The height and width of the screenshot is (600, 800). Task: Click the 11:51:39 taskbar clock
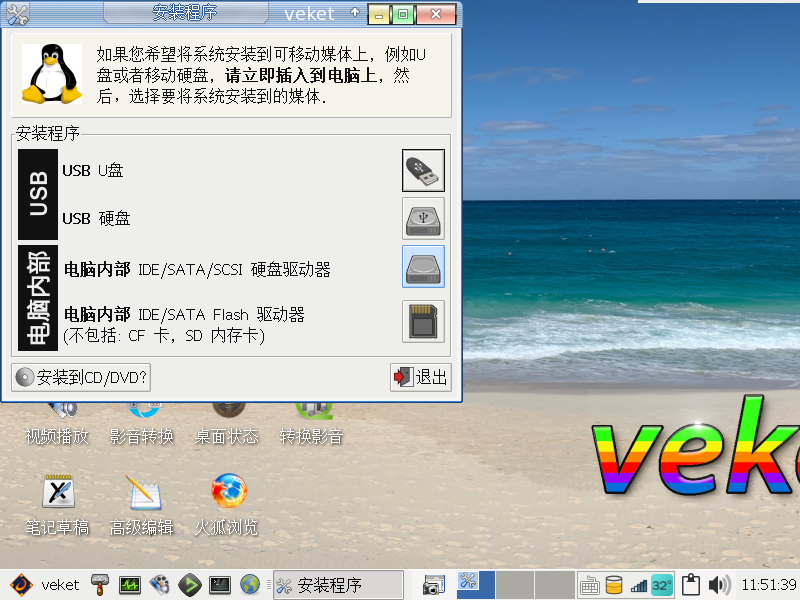pos(769,585)
